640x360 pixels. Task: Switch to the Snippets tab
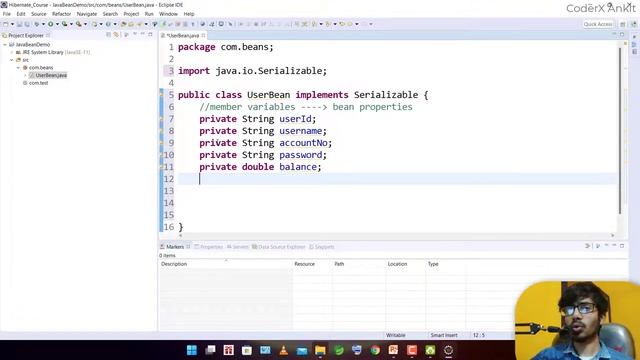[x=322, y=247]
